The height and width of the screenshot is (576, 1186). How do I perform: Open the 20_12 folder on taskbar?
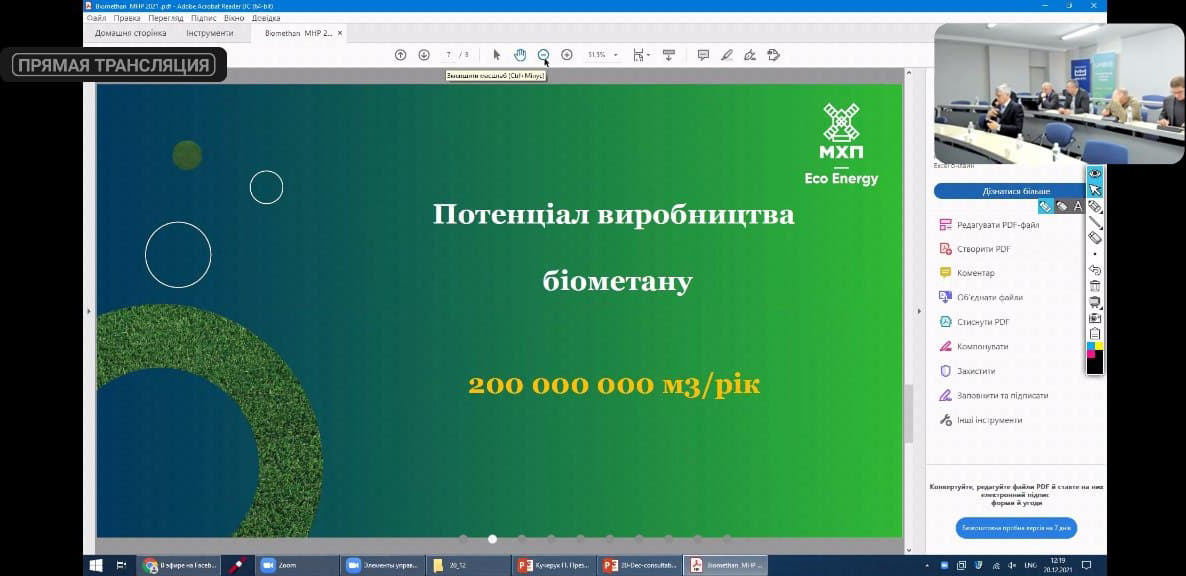469,565
